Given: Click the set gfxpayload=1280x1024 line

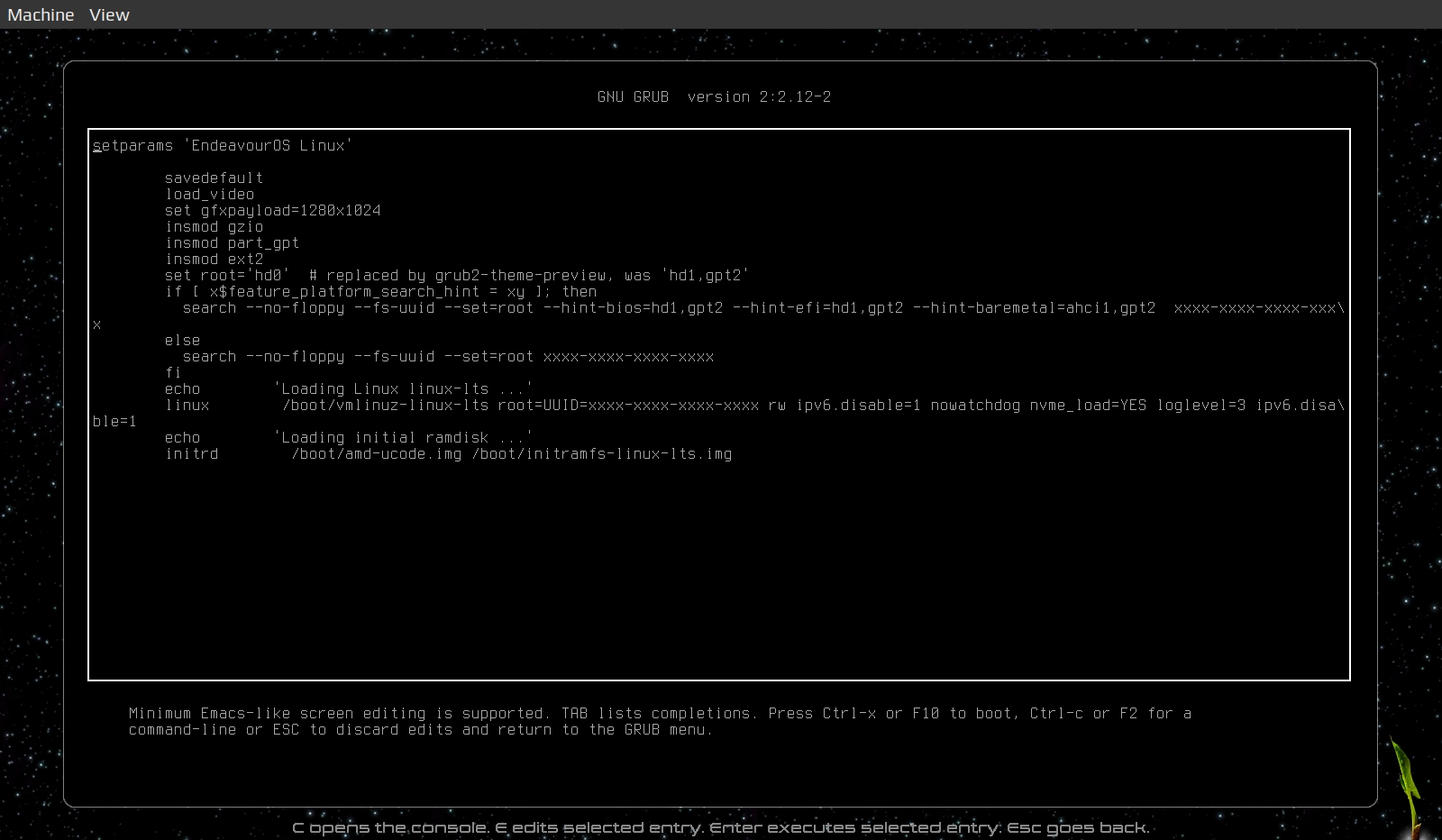Looking at the screenshot, I should click(272, 210).
